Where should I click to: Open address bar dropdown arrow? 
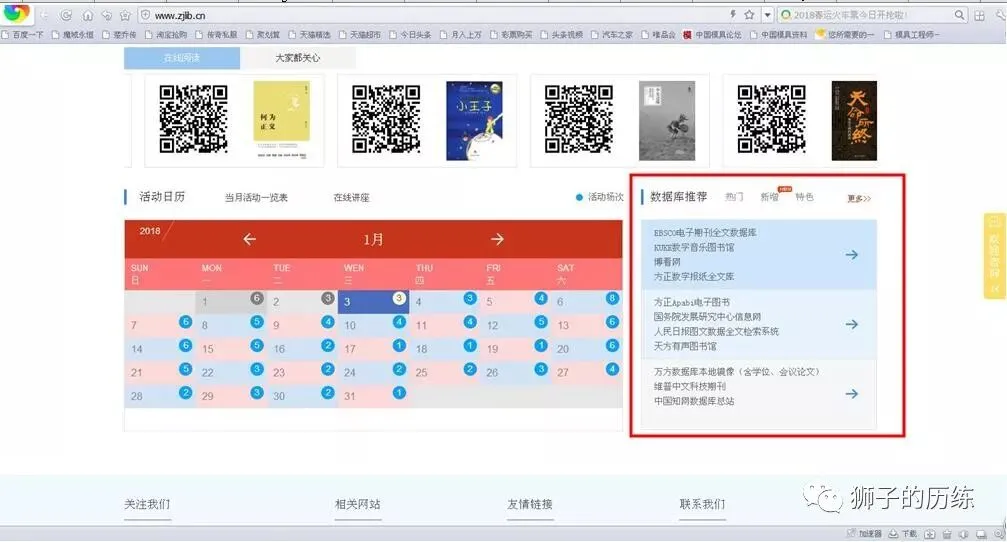point(767,15)
